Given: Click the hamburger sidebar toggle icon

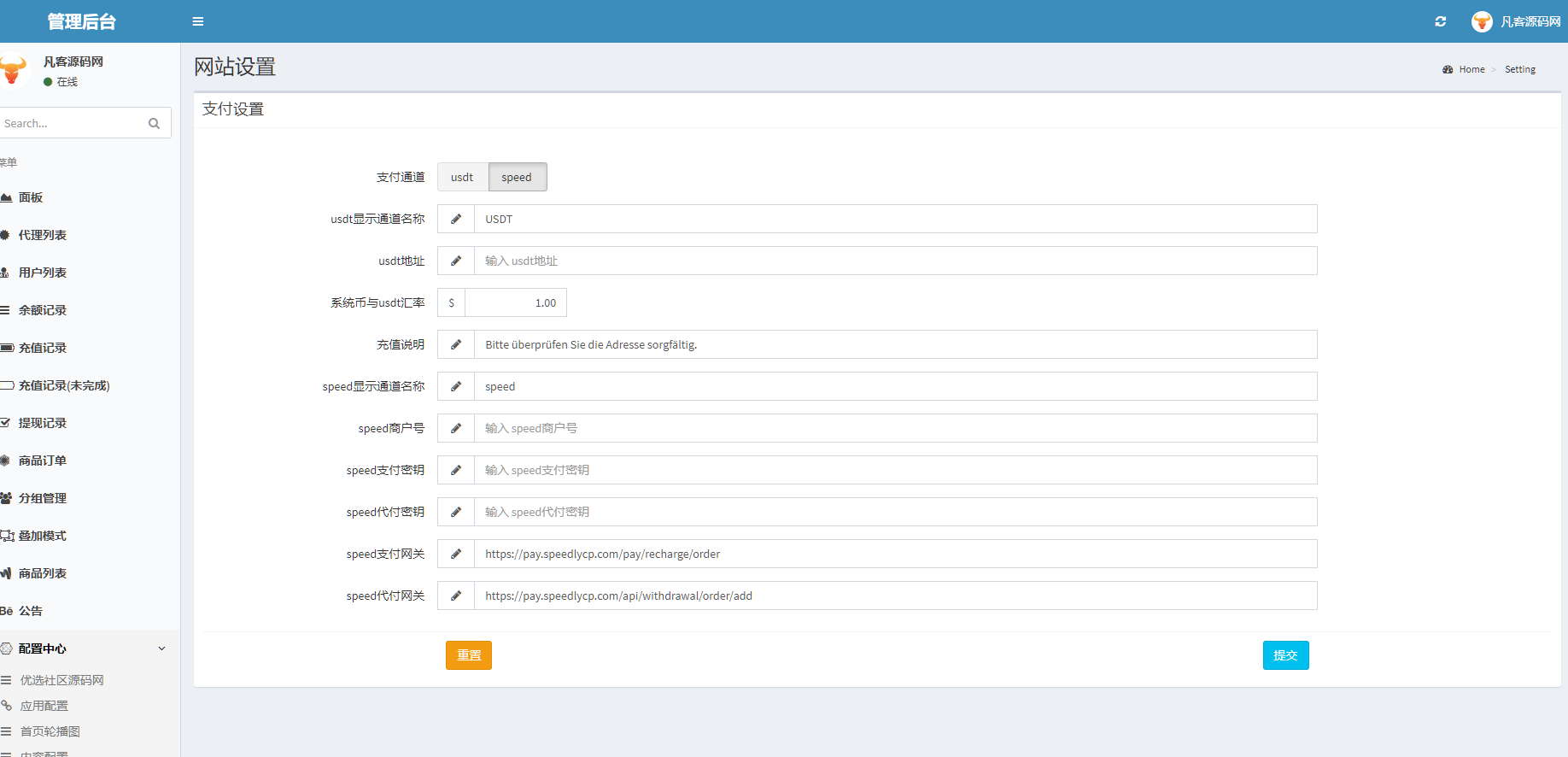Looking at the screenshot, I should coord(198,21).
